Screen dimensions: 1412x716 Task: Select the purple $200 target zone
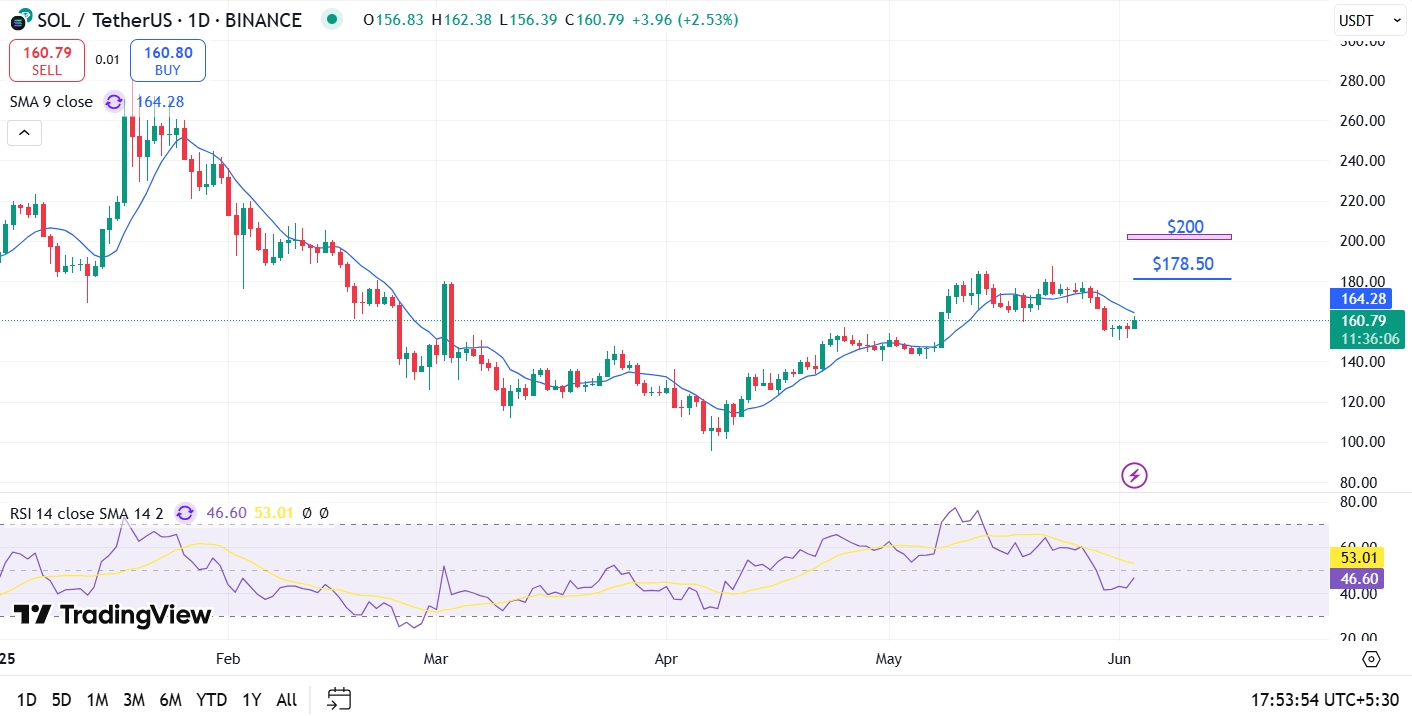[1179, 237]
